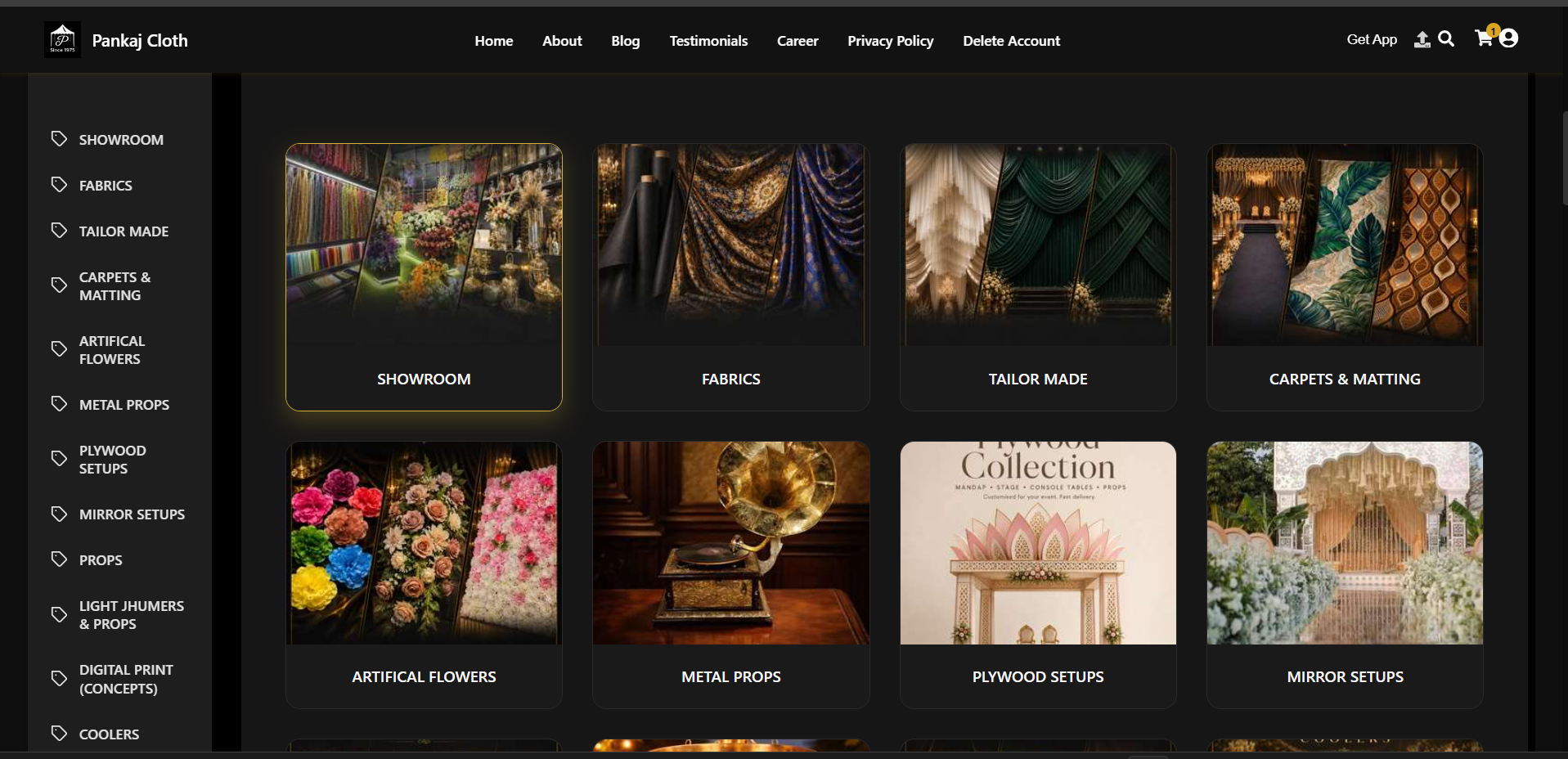This screenshot has width=1568, height=759.
Task: Click tag icon beside METAL PROPS sidebar
Action: tap(59, 403)
